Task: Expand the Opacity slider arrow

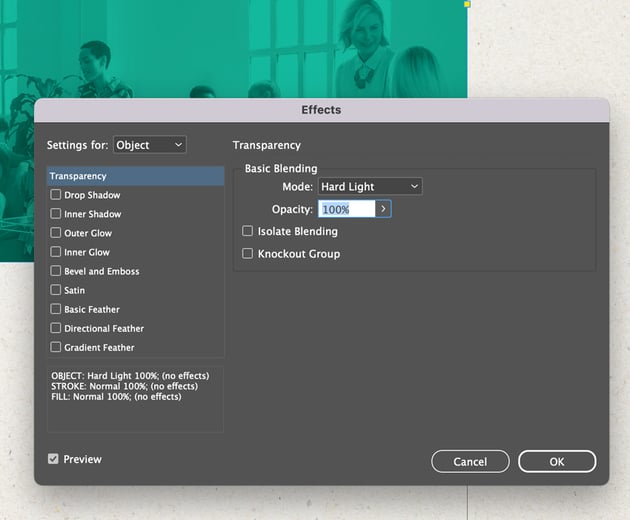Action: coord(383,209)
